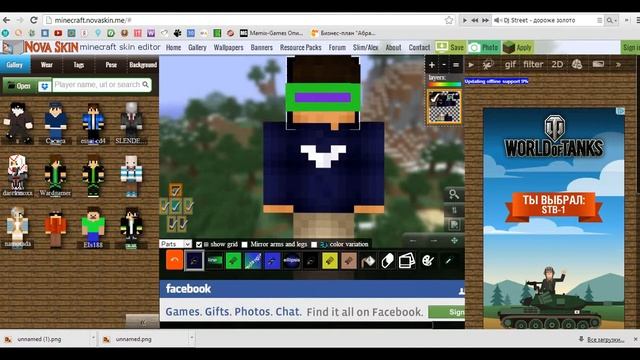640x360 pixels.
Task: Click the magnifier zoom icon on canvas
Action: pyautogui.click(x=454, y=194)
